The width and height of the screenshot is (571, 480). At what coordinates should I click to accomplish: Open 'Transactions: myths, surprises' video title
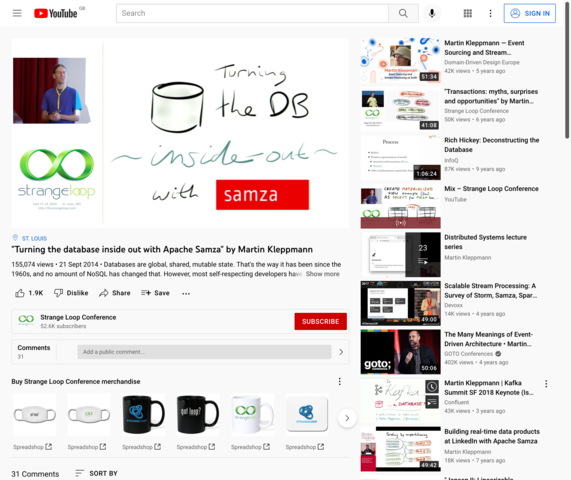tap(491, 96)
